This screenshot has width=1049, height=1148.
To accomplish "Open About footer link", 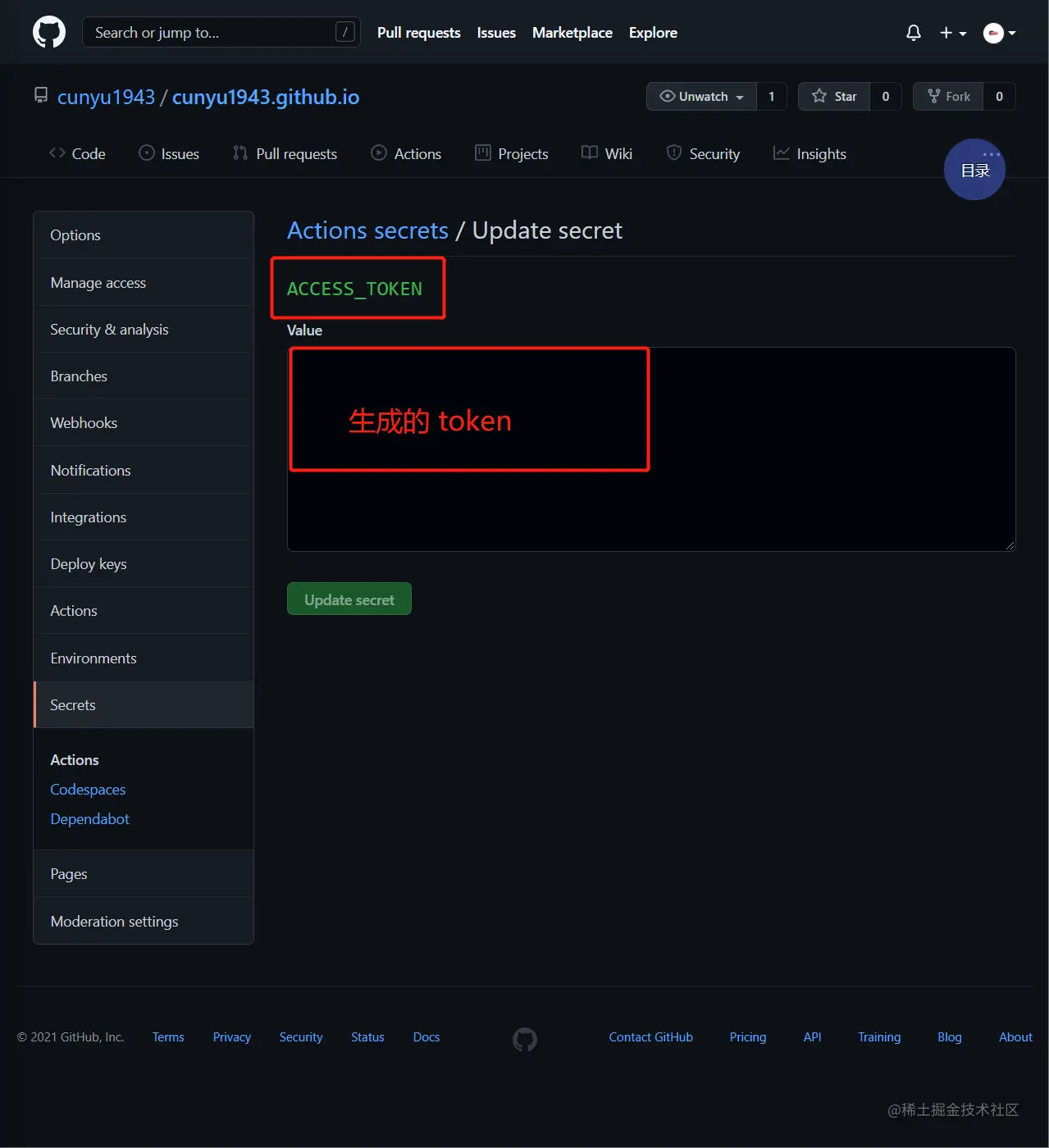I will tap(1015, 1037).
